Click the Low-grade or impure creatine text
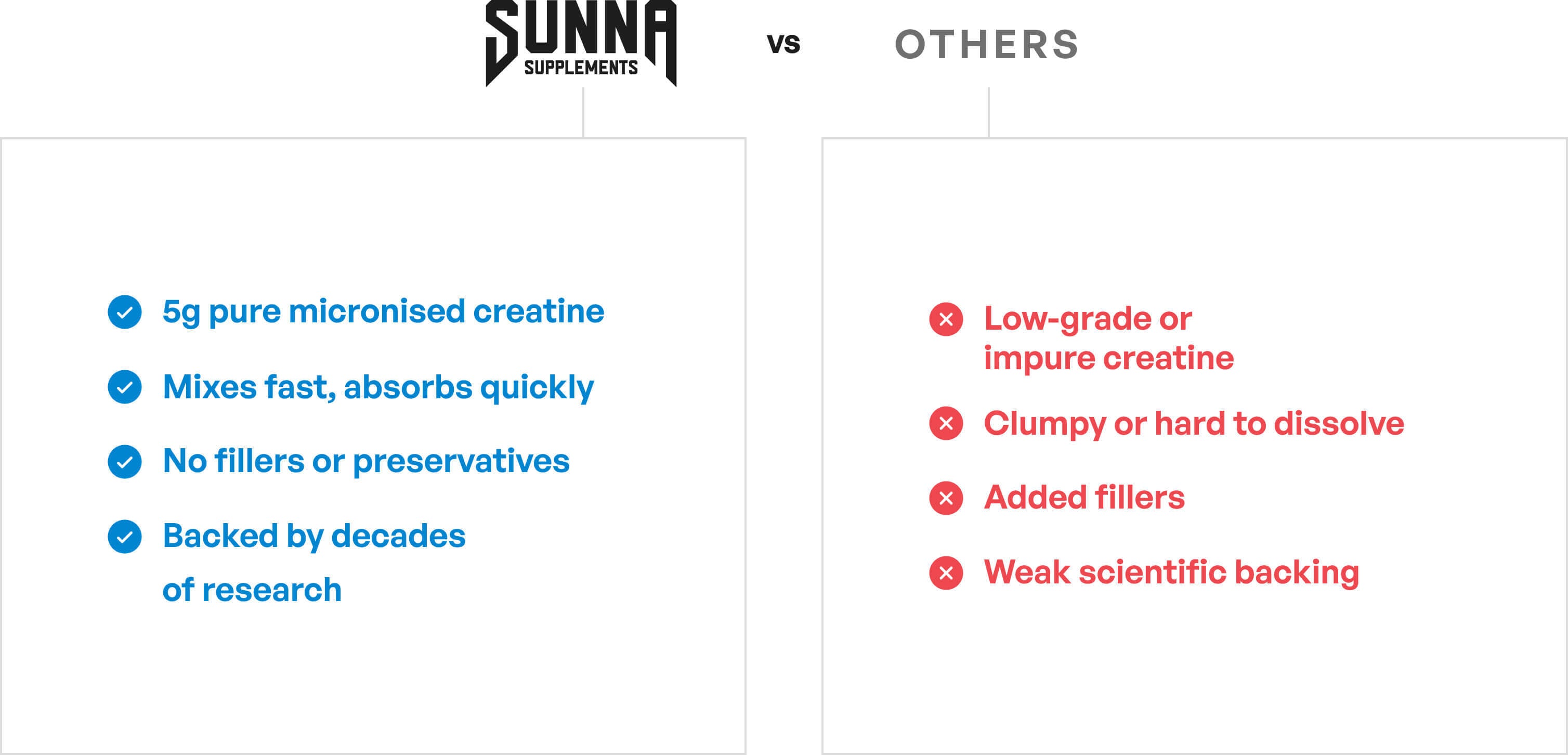 coord(1108,338)
